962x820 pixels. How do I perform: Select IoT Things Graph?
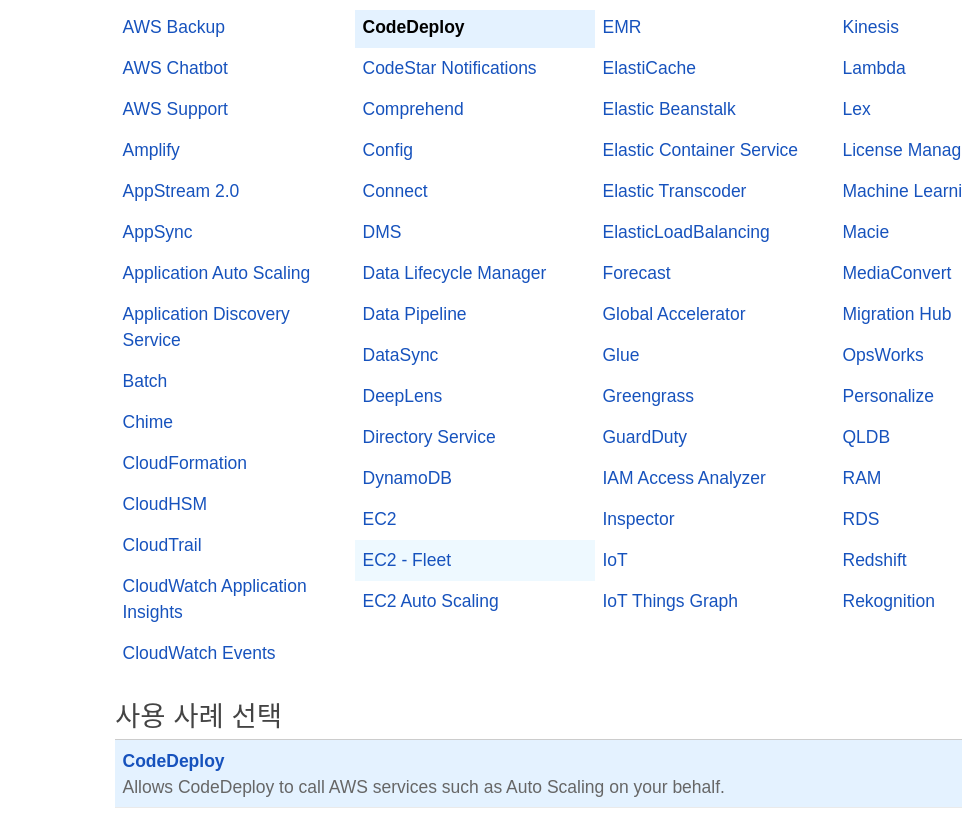pos(670,601)
